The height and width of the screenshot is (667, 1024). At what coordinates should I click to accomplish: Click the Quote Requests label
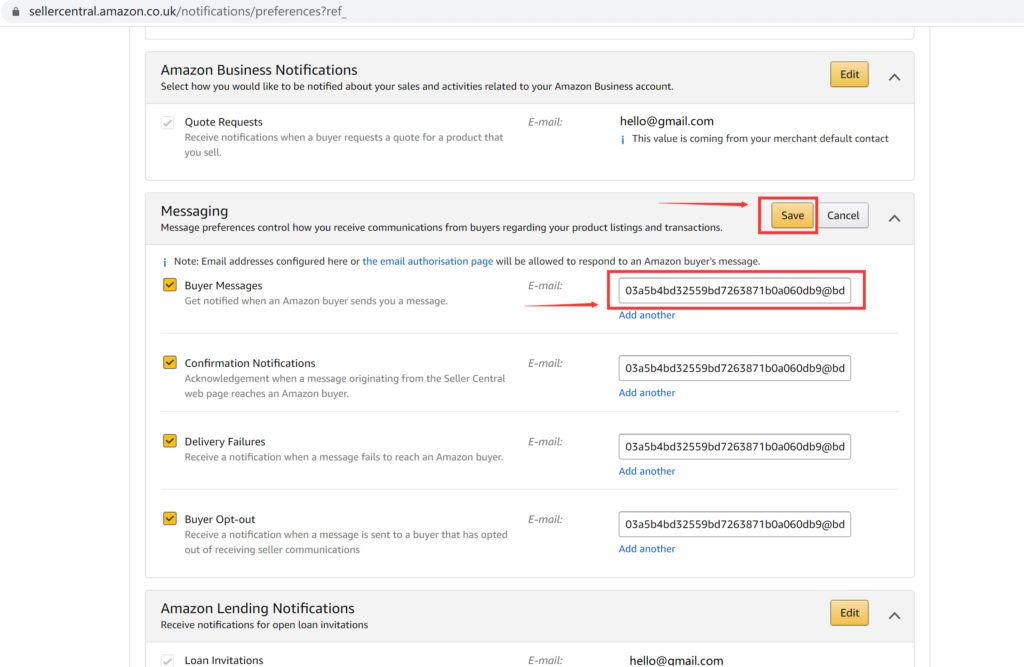coord(223,122)
